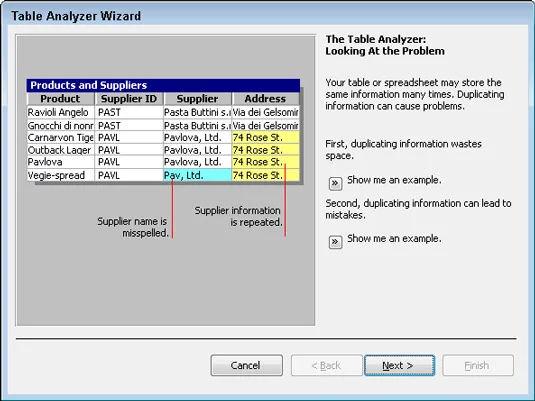The height and width of the screenshot is (401, 535).
Task: Click the Vegie-spread product cell
Action: click(x=60, y=175)
